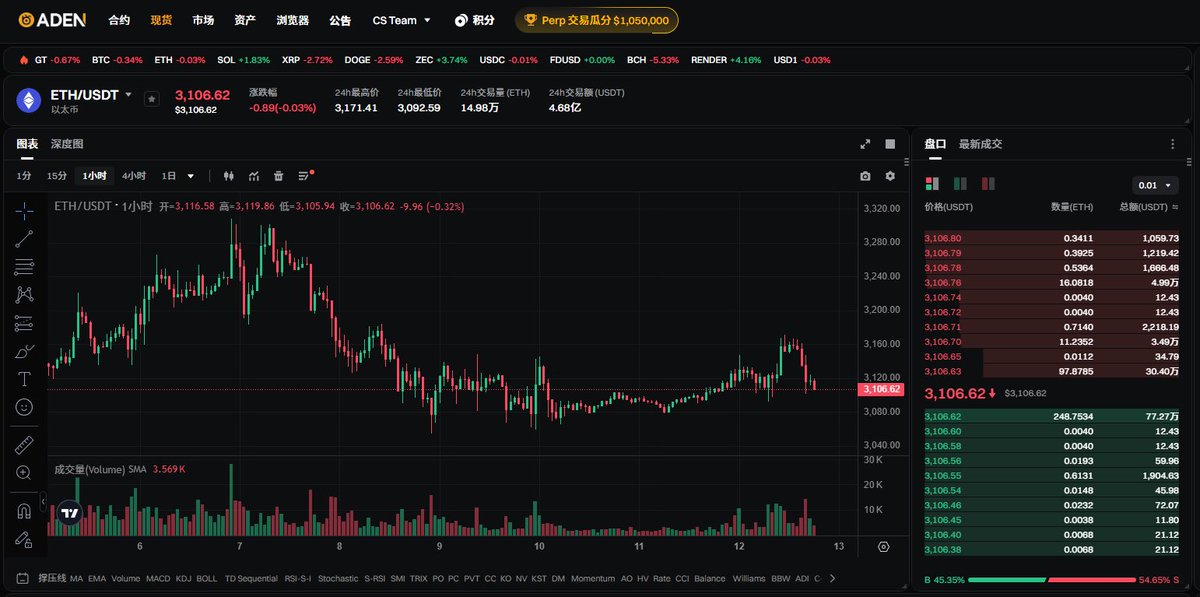Select the text annotation tool
This screenshot has height=597, width=1200.
(24, 379)
